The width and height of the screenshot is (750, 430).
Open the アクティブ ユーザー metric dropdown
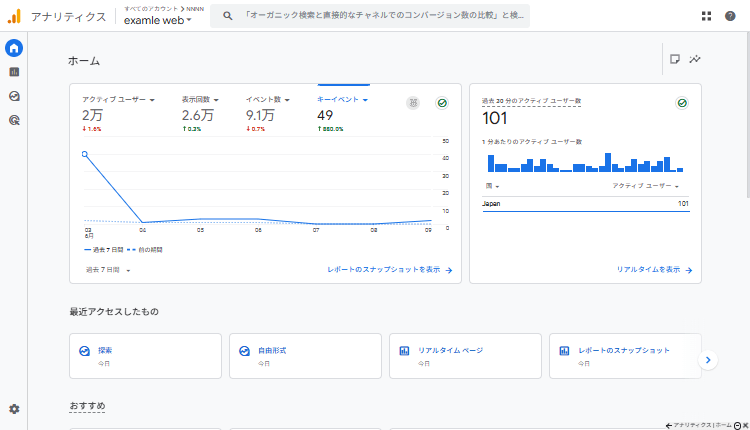[118, 100]
